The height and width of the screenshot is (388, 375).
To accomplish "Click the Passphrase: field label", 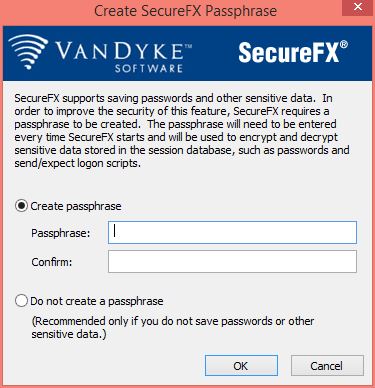I will pos(61,233).
